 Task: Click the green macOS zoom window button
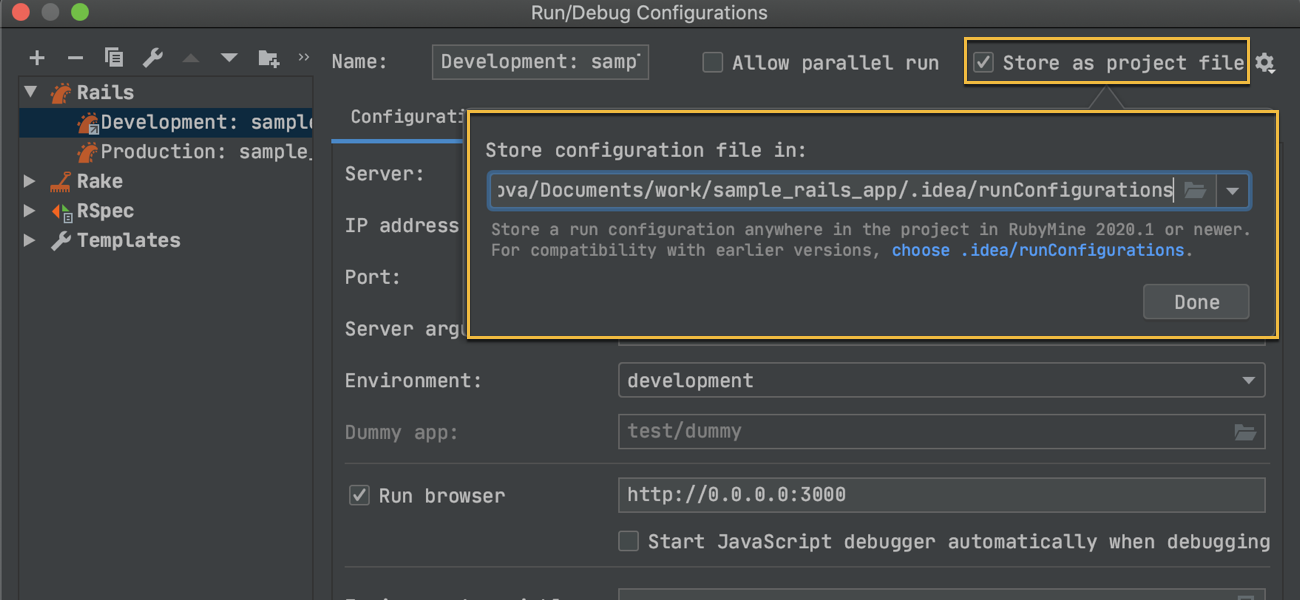(x=80, y=13)
